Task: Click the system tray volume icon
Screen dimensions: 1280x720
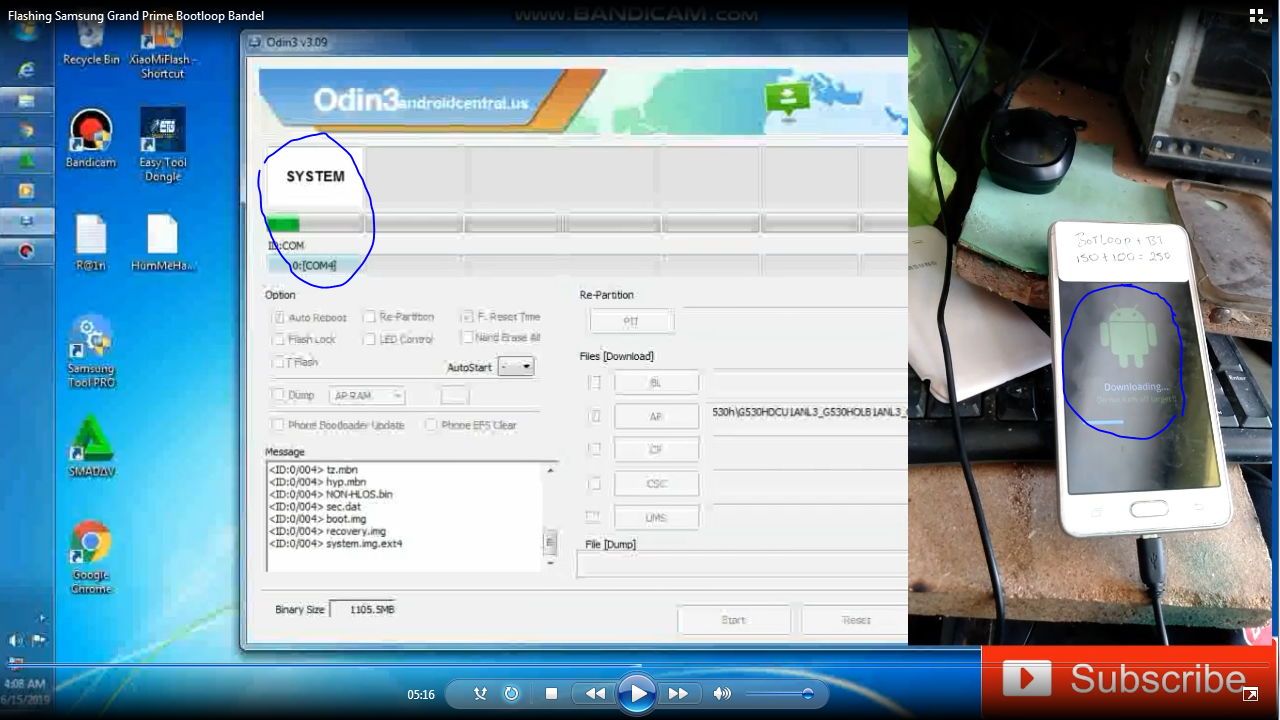Action: pyautogui.click(x=16, y=640)
